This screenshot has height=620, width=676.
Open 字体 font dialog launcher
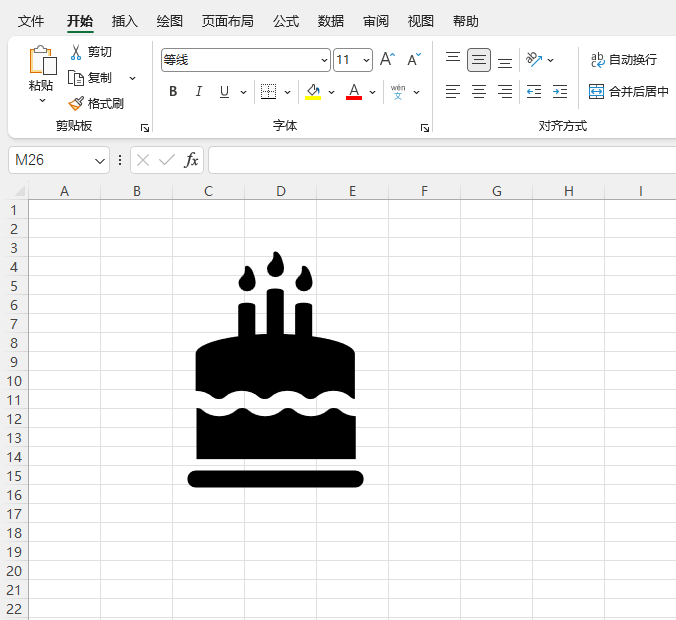[425, 128]
